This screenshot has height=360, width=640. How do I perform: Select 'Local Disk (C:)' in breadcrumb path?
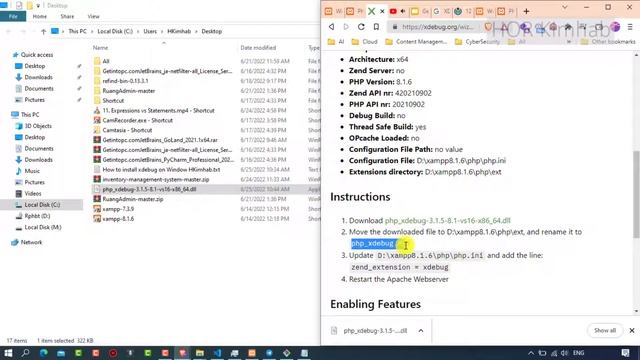click(115, 31)
